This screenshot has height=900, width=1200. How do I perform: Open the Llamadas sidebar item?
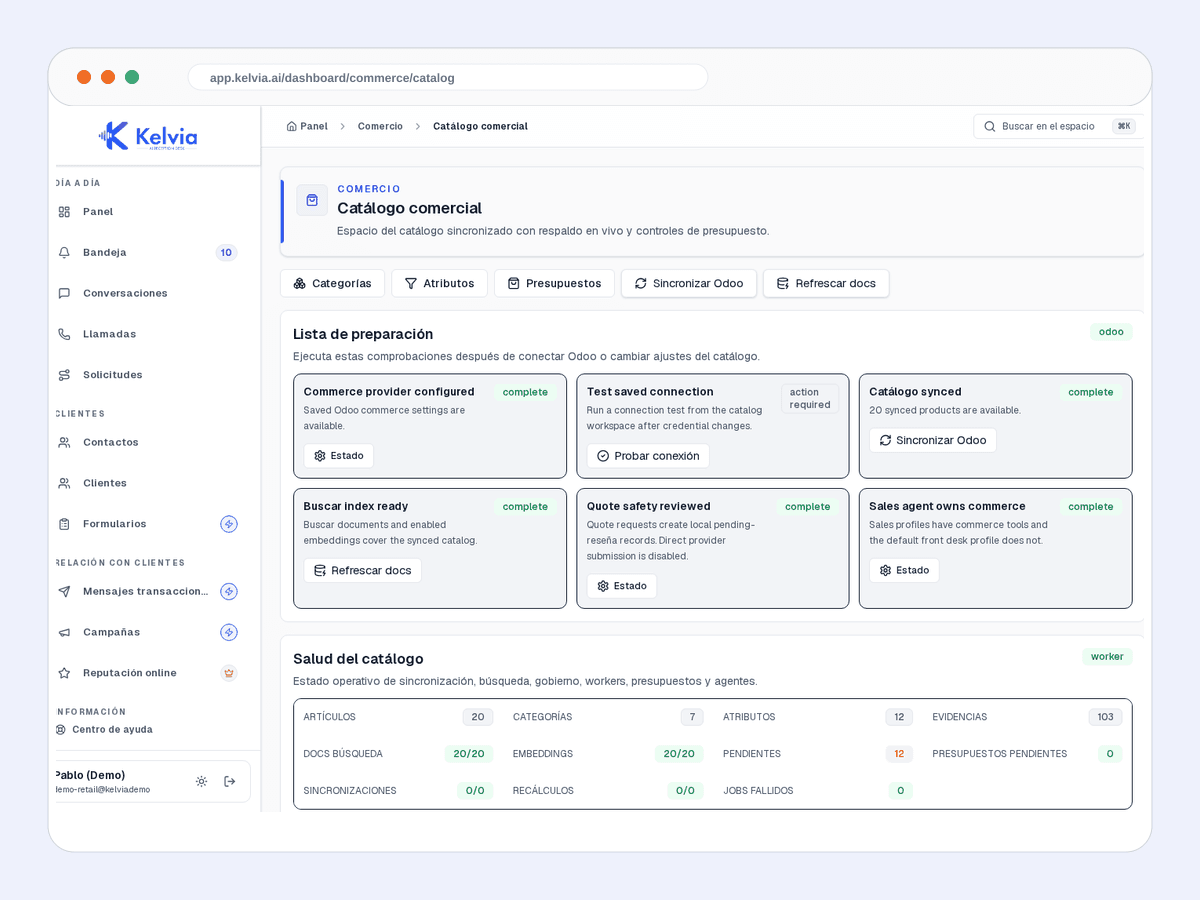(x=148, y=334)
